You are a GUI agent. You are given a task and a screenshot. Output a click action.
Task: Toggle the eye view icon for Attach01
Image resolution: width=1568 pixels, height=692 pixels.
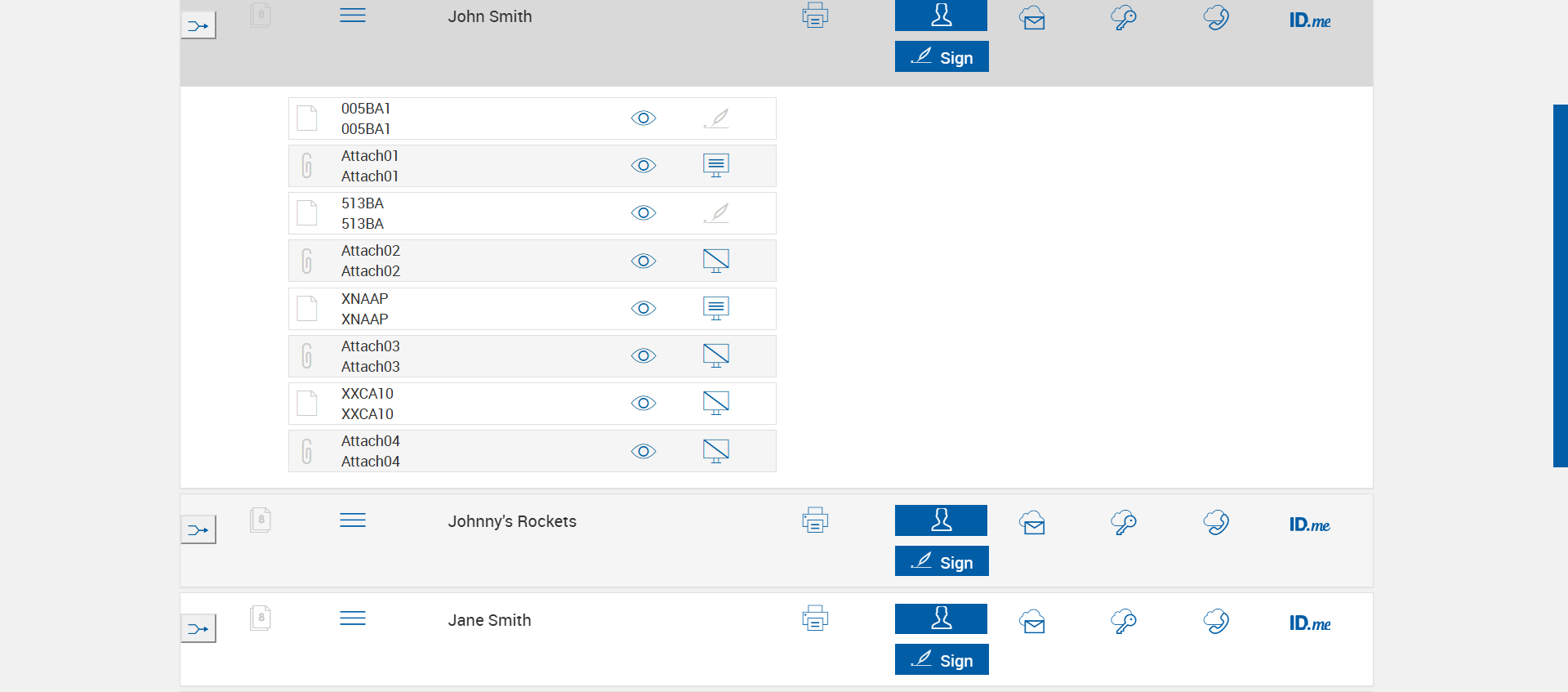click(x=644, y=166)
